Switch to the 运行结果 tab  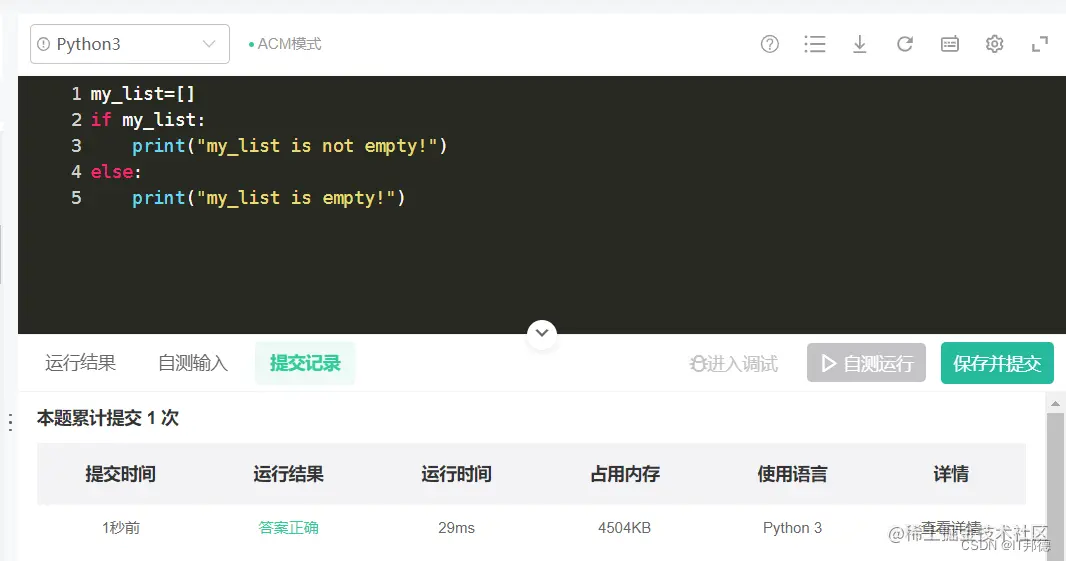point(80,363)
